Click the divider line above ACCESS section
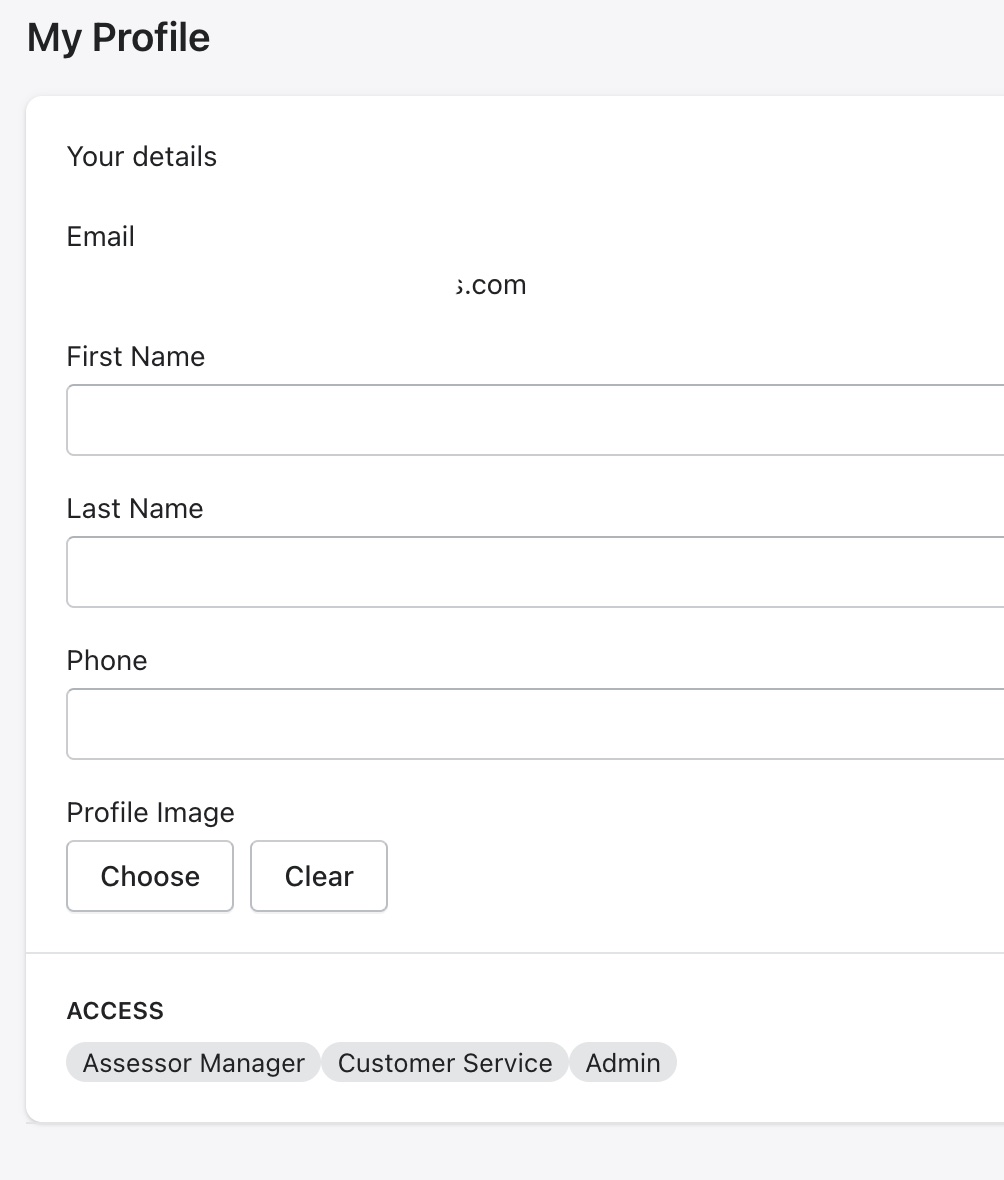 coord(515,953)
